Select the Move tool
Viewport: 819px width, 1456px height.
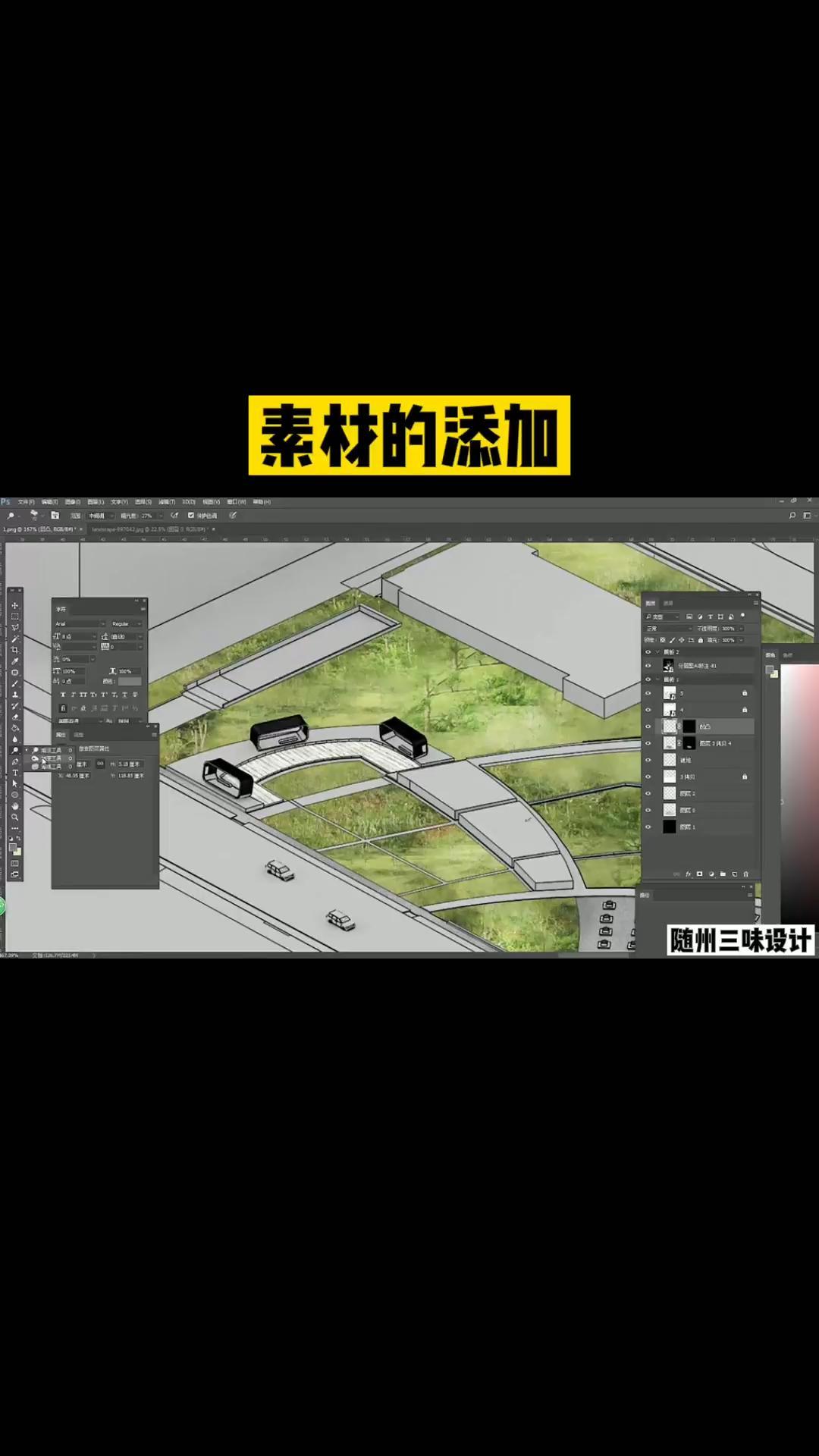tap(14, 605)
